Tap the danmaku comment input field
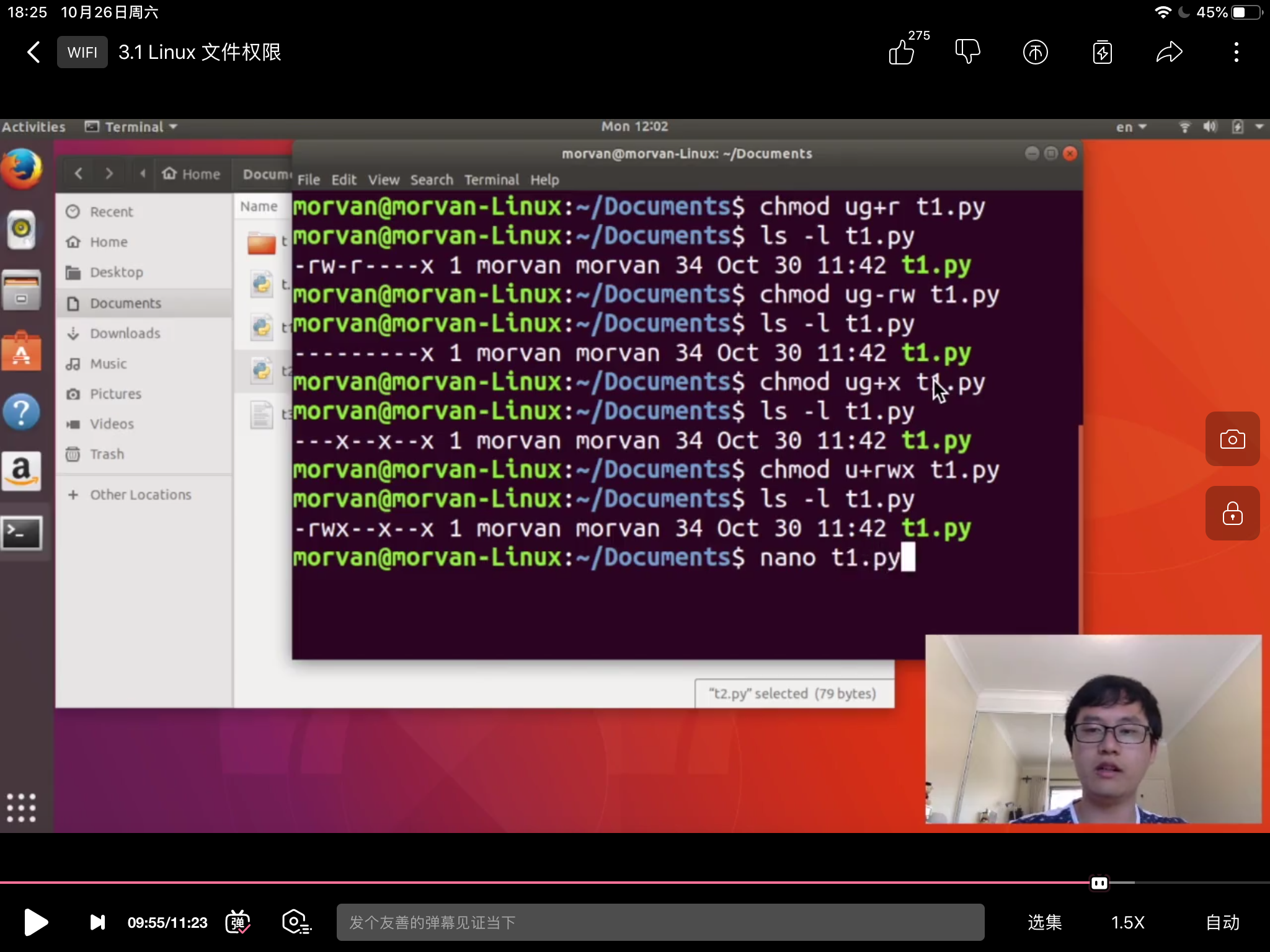This screenshot has width=1270, height=952. [660, 922]
